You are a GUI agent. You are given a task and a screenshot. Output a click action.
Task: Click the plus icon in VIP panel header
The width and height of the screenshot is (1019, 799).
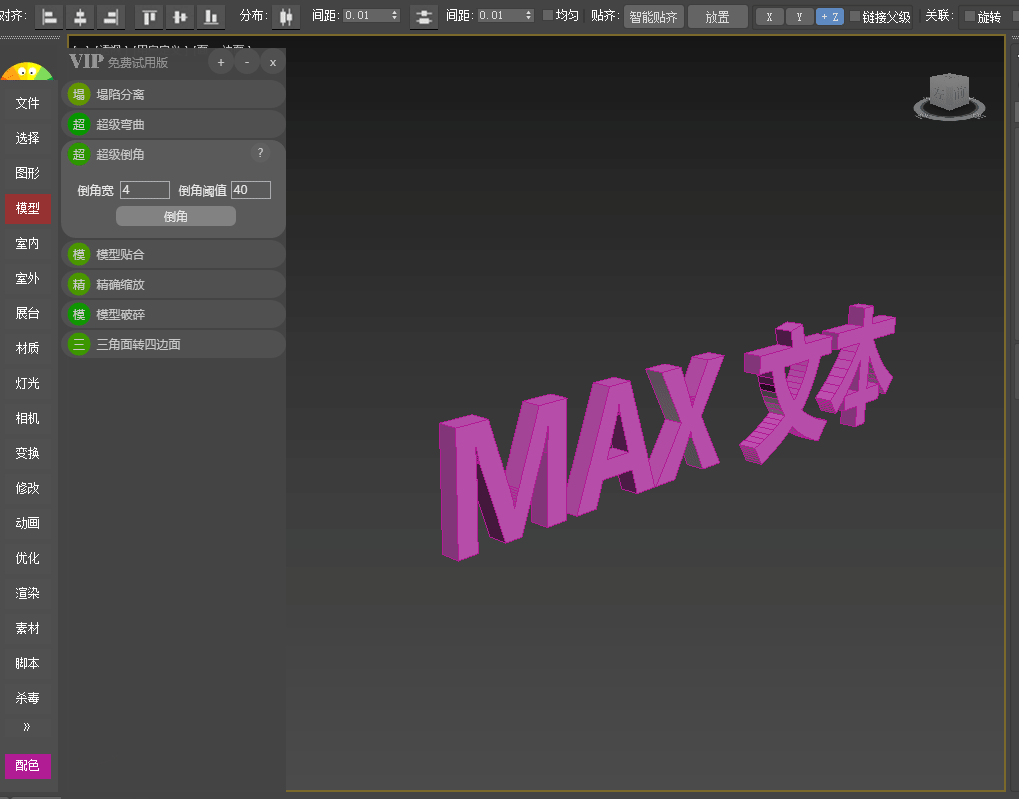[x=221, y=62]
